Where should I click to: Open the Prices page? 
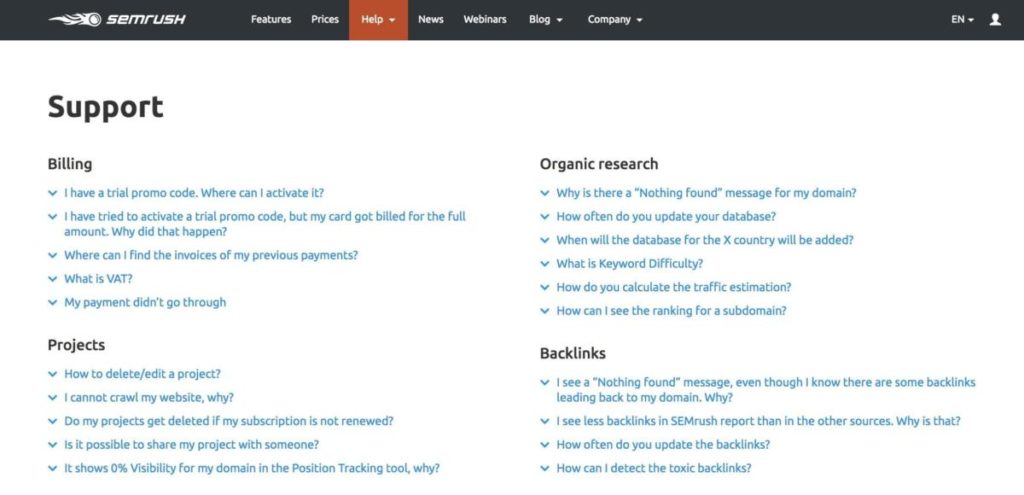click(x=325, y=20)
